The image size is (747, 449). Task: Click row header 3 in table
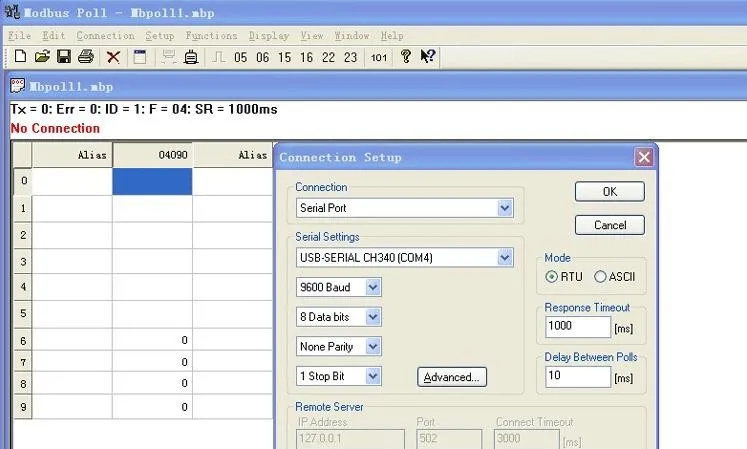(x=23, y=261)
